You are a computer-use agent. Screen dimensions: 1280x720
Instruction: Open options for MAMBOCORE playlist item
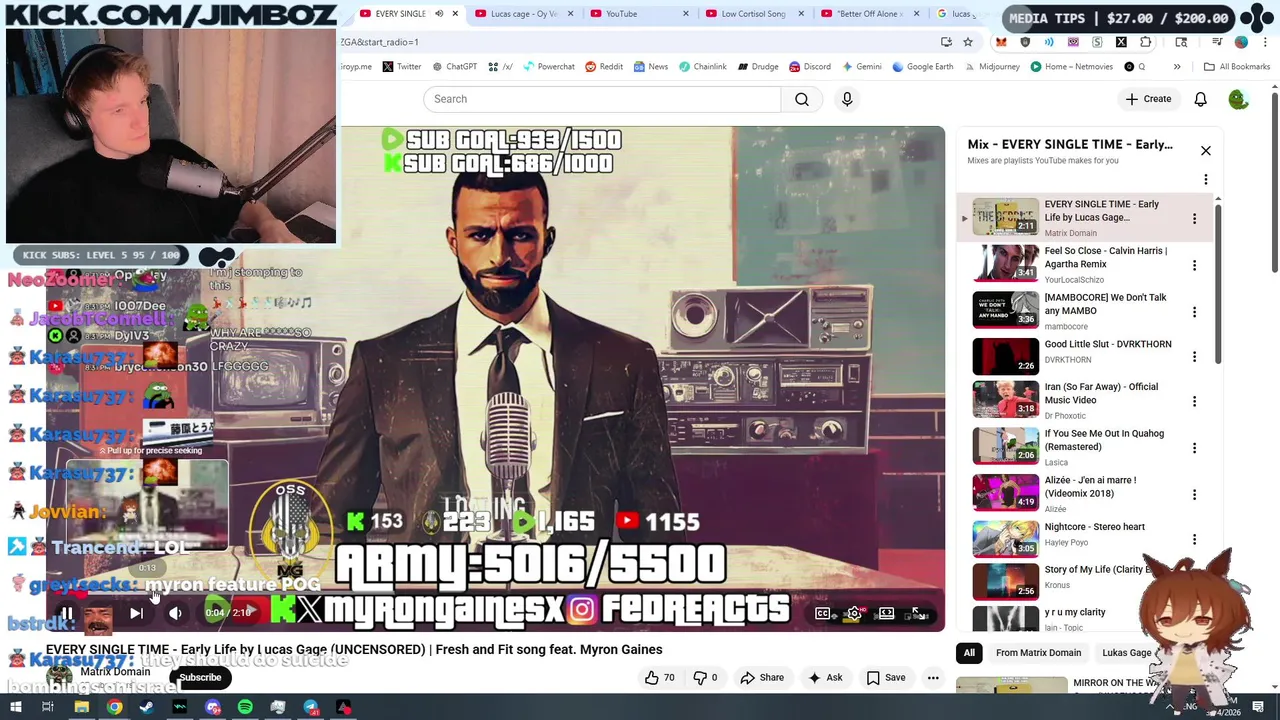[x=1194, y=312]
